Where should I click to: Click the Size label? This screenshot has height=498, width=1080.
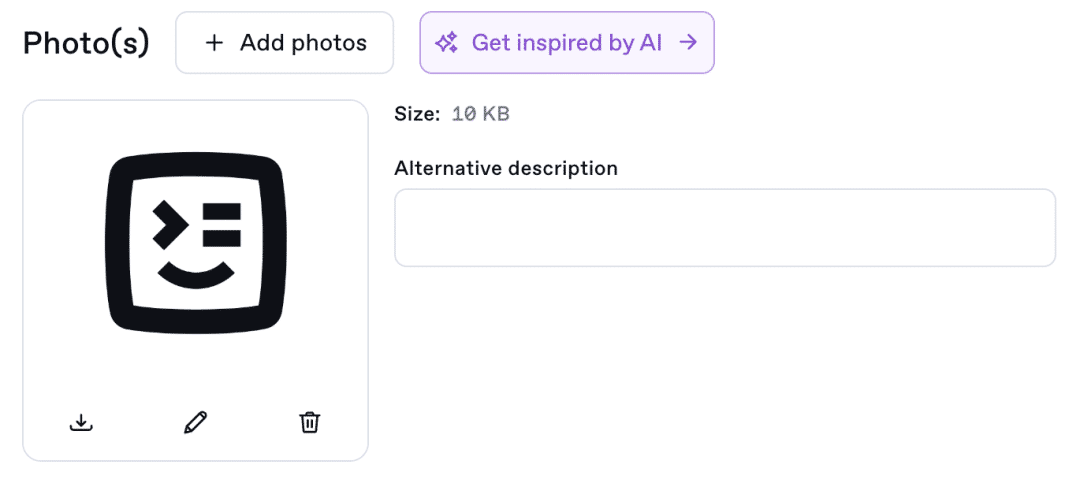417,114
